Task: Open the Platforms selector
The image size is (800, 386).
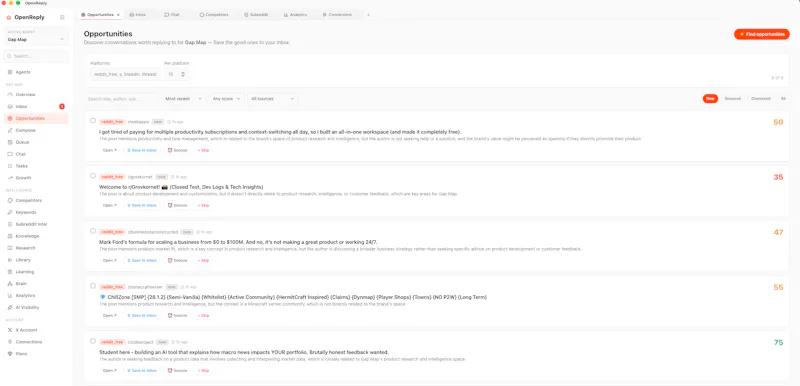Action: click(x=125, y=74)
